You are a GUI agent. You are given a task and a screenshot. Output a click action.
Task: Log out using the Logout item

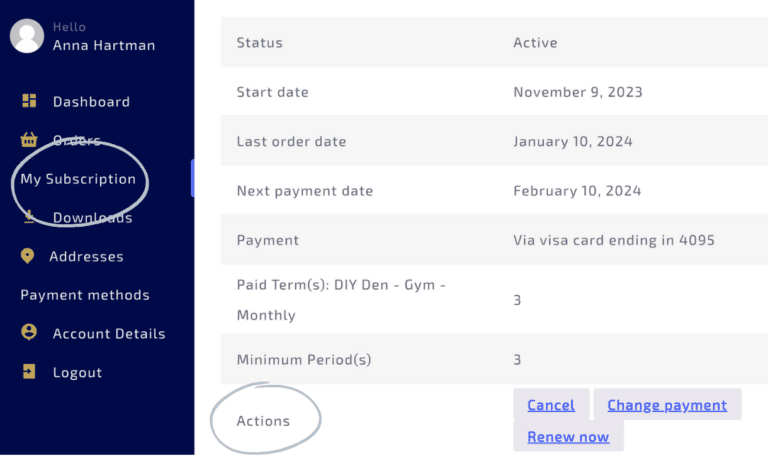click(77, 372)
